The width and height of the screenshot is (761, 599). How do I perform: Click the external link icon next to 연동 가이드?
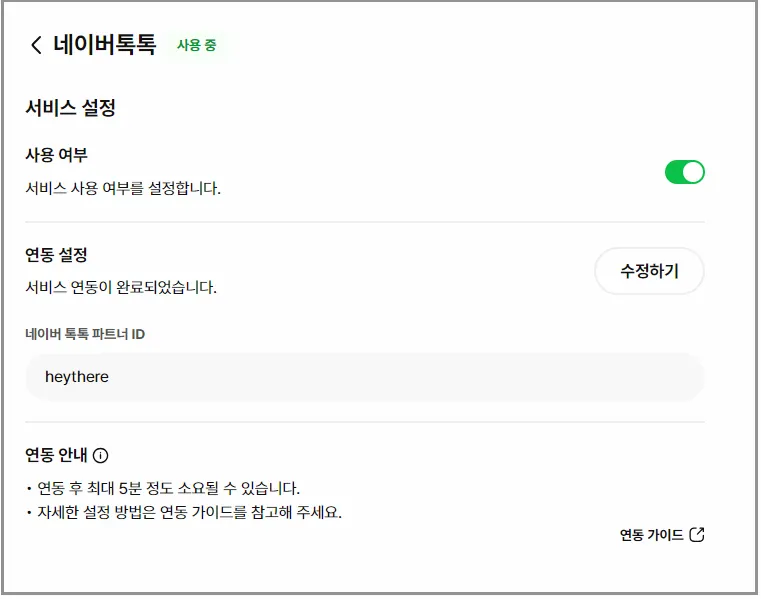(x=697, y=535)
